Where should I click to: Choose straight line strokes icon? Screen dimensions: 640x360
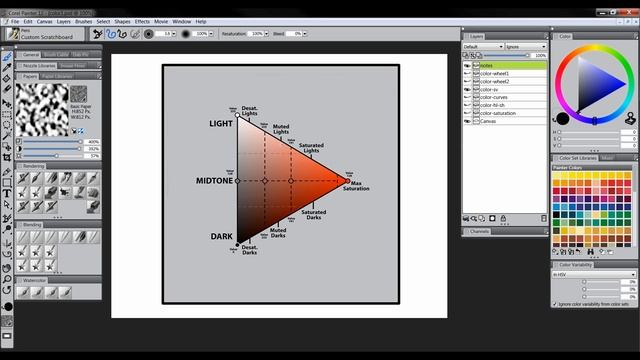click(x=122, y=34)
